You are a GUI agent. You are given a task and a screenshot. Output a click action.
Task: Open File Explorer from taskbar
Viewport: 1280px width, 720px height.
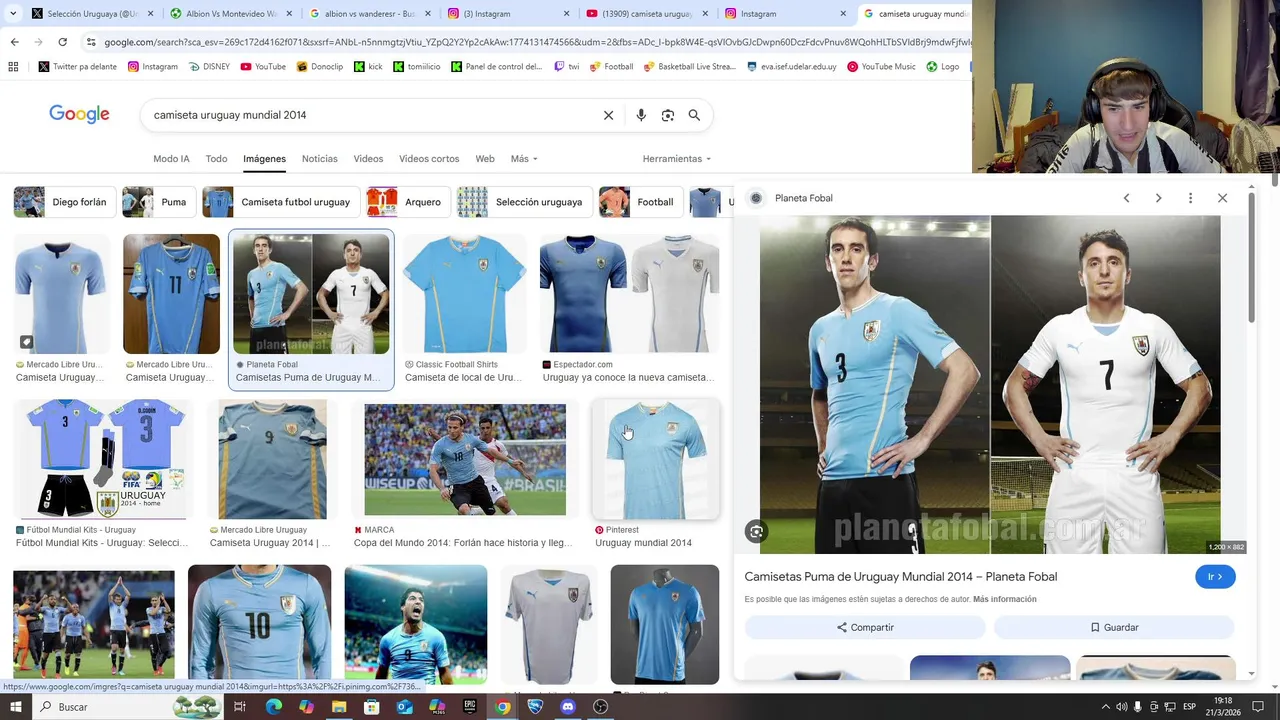point(339,707)
